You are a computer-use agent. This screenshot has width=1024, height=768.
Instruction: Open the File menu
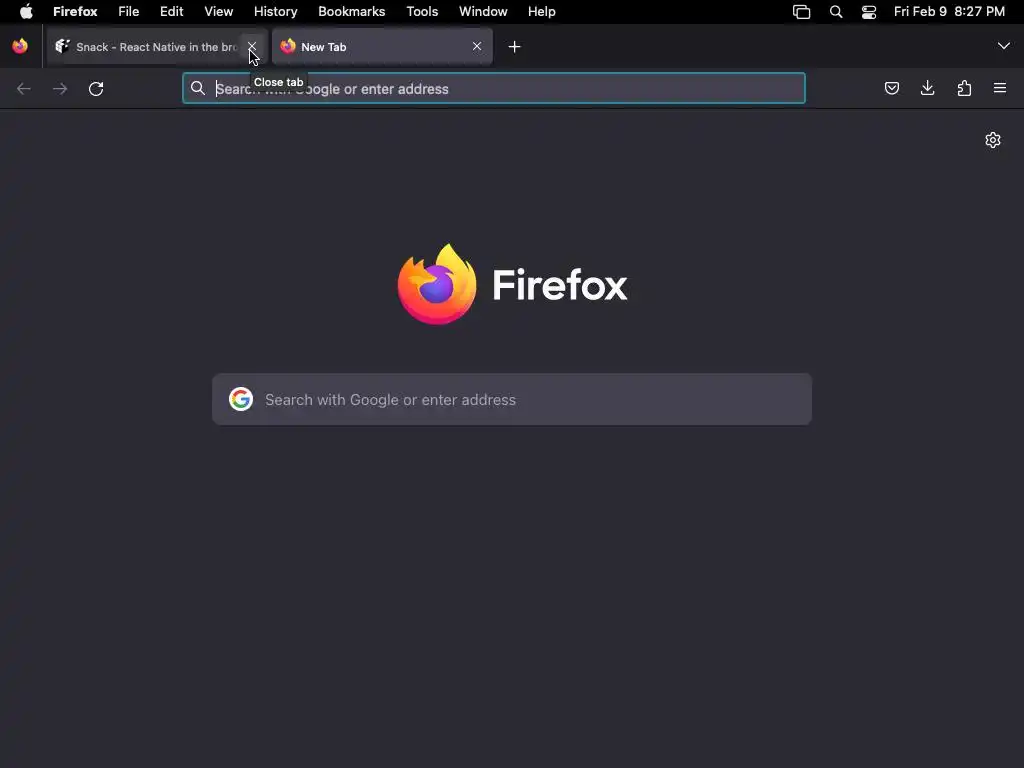click(x=129, y=11)
